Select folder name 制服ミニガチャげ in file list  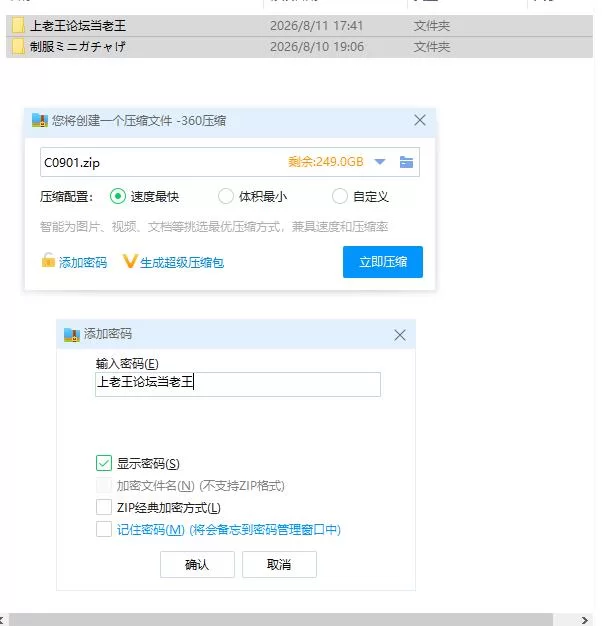(x=78, y=47)
